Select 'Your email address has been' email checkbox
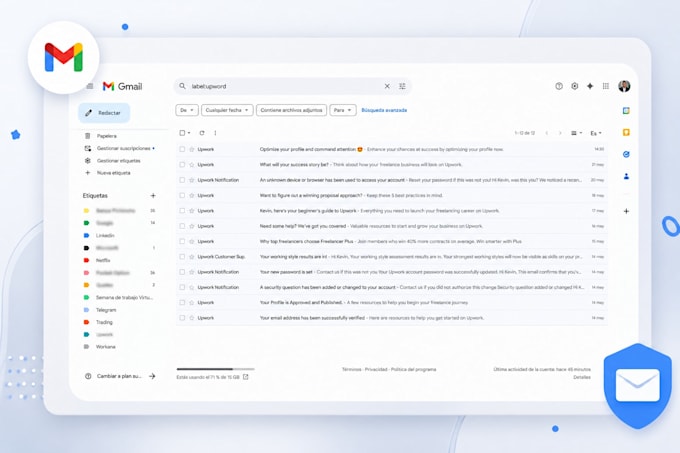 [182, 318]
